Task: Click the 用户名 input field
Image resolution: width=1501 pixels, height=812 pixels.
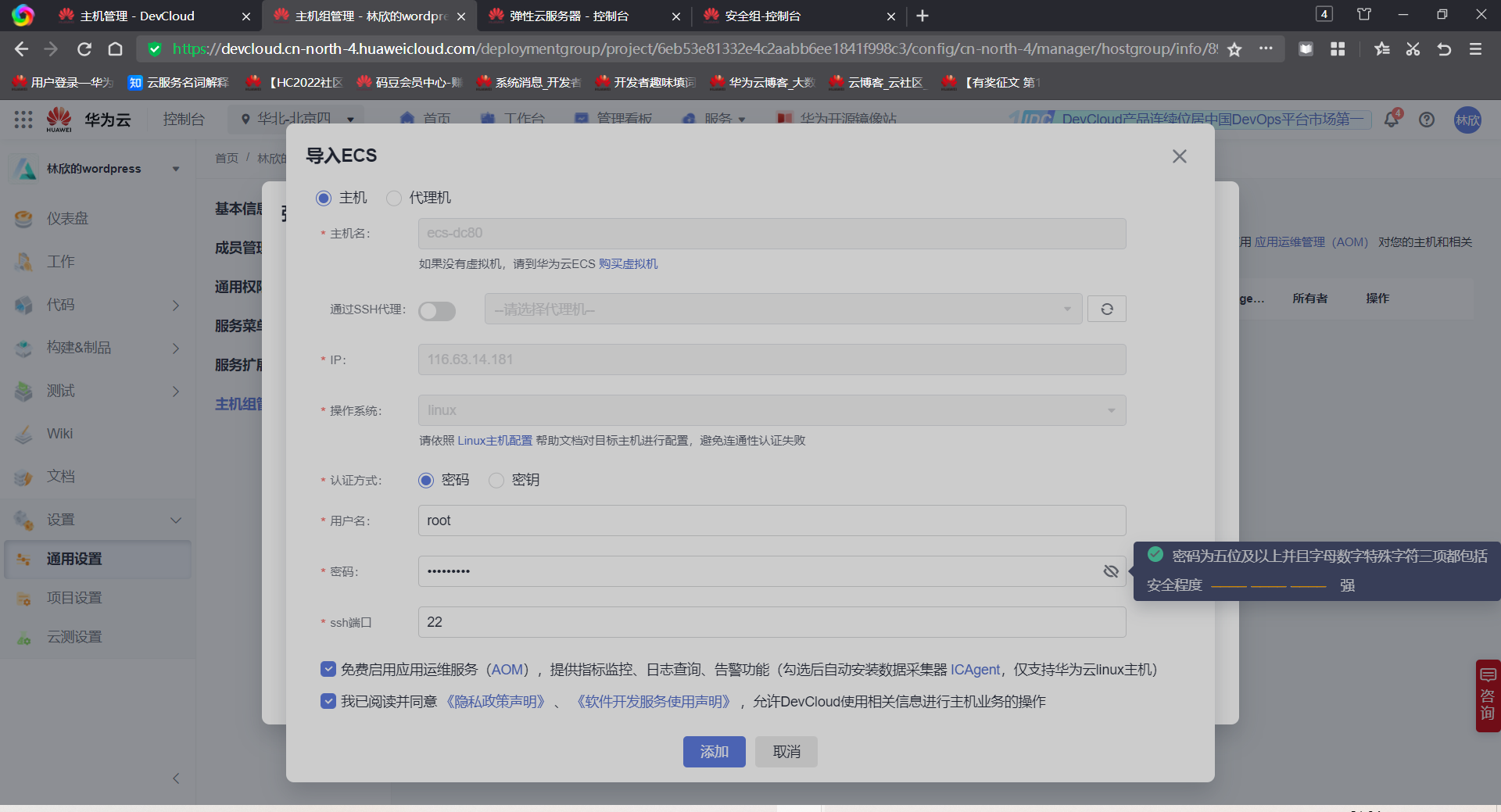Action: pos(772,520)
